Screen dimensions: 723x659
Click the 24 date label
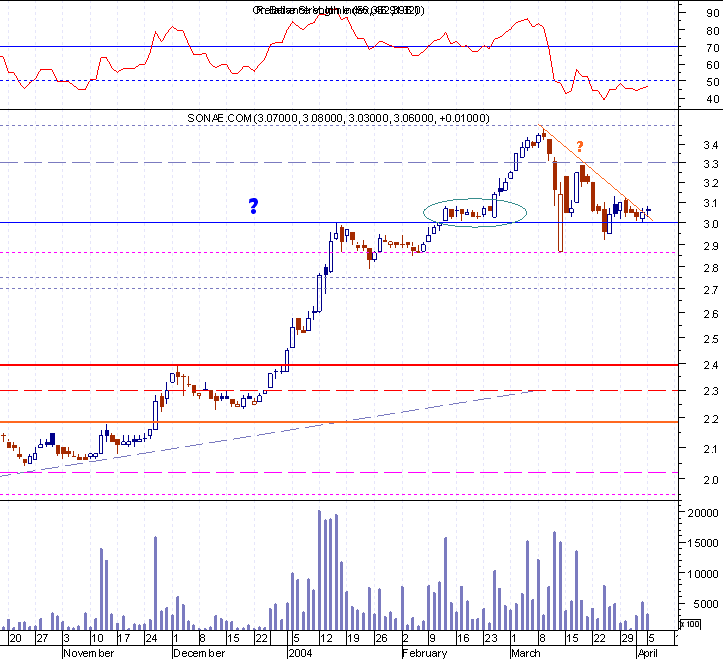(x=151, y=639)
